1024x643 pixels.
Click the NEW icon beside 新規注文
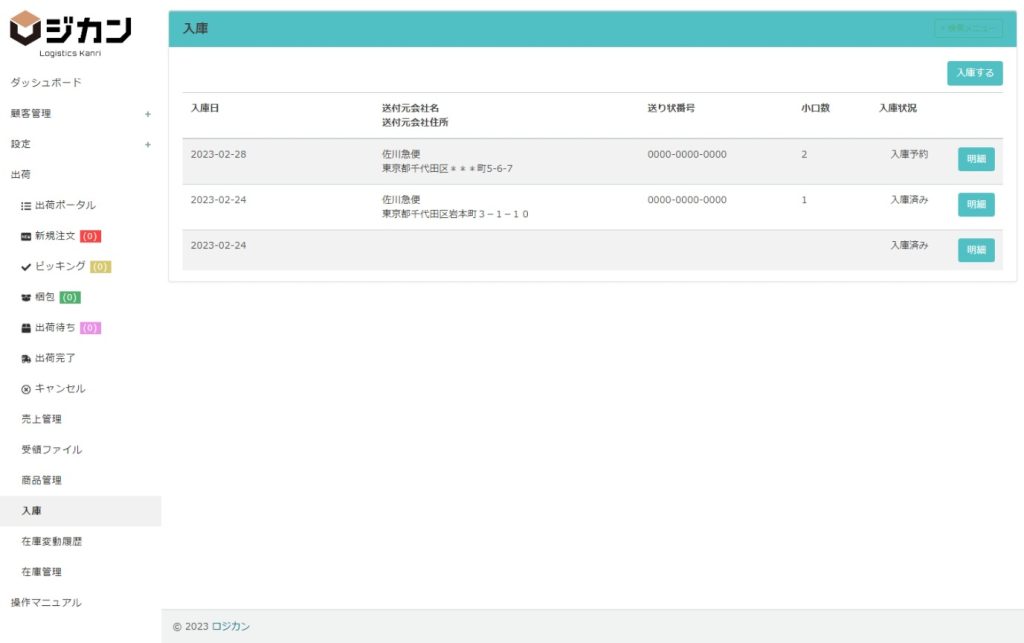click(26, 237)
